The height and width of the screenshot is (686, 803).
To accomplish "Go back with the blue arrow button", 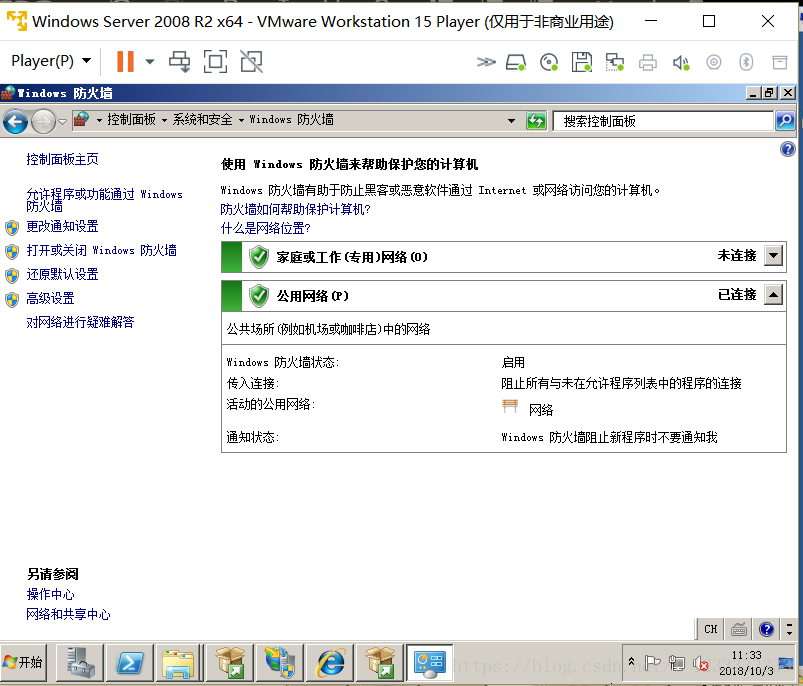I will pyautogui.click(x=15, y=122).
